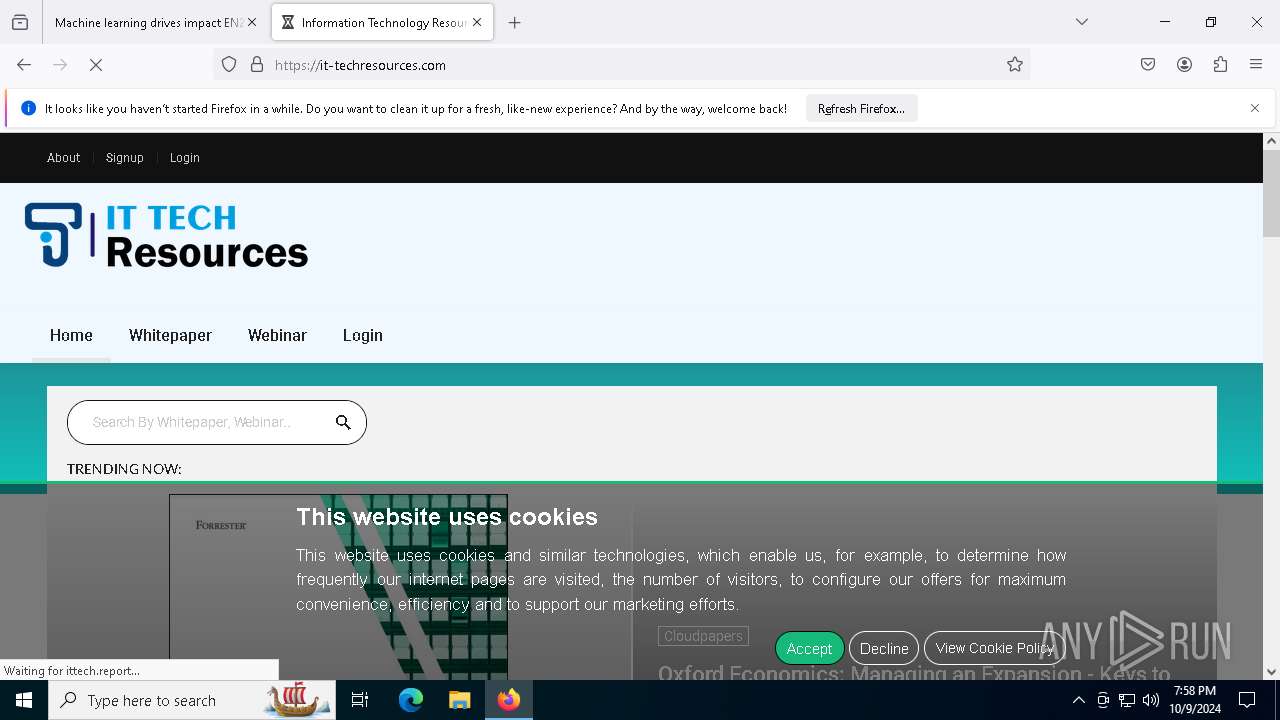This screenshot has height=720, width=1280.
Task: Open a new browser tab
Action: [515, 22]
